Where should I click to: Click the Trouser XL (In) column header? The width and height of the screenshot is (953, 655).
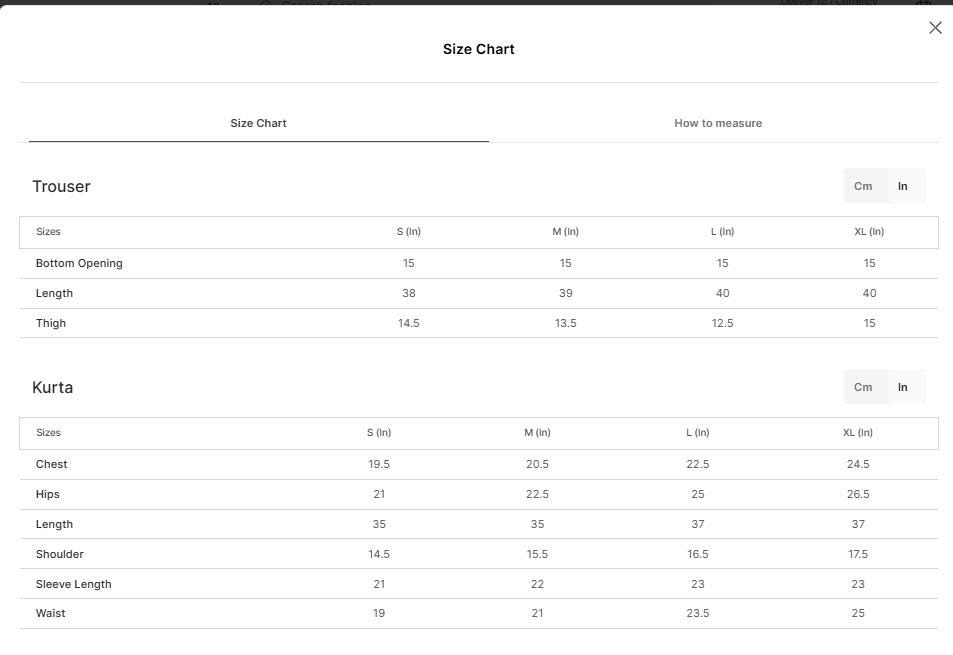tap(869, 231)
